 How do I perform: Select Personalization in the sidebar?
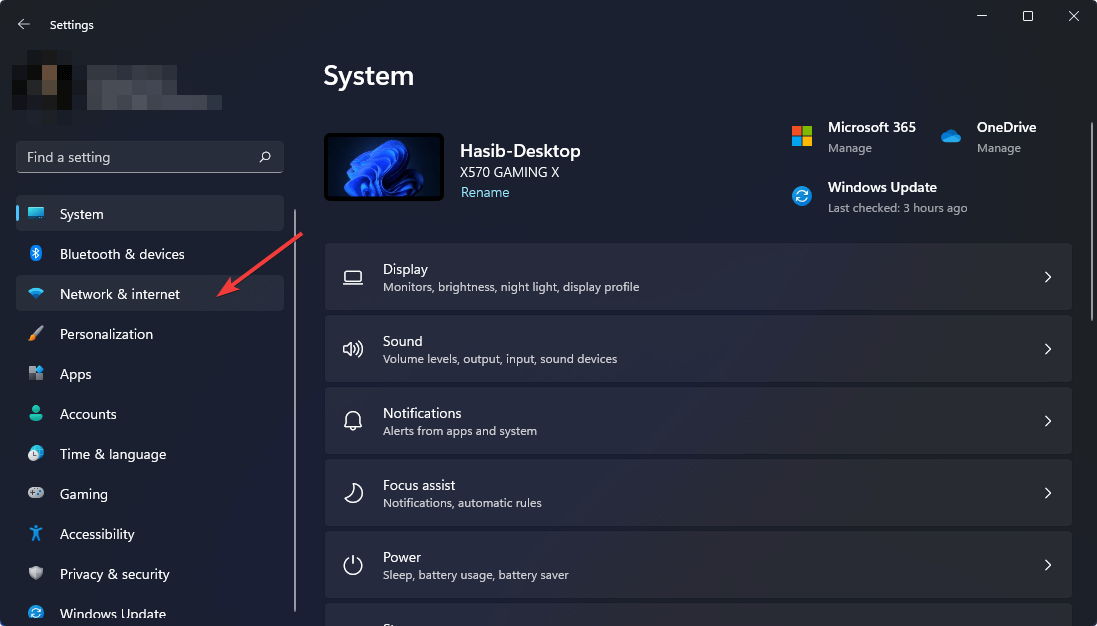(x=104, y=334)
